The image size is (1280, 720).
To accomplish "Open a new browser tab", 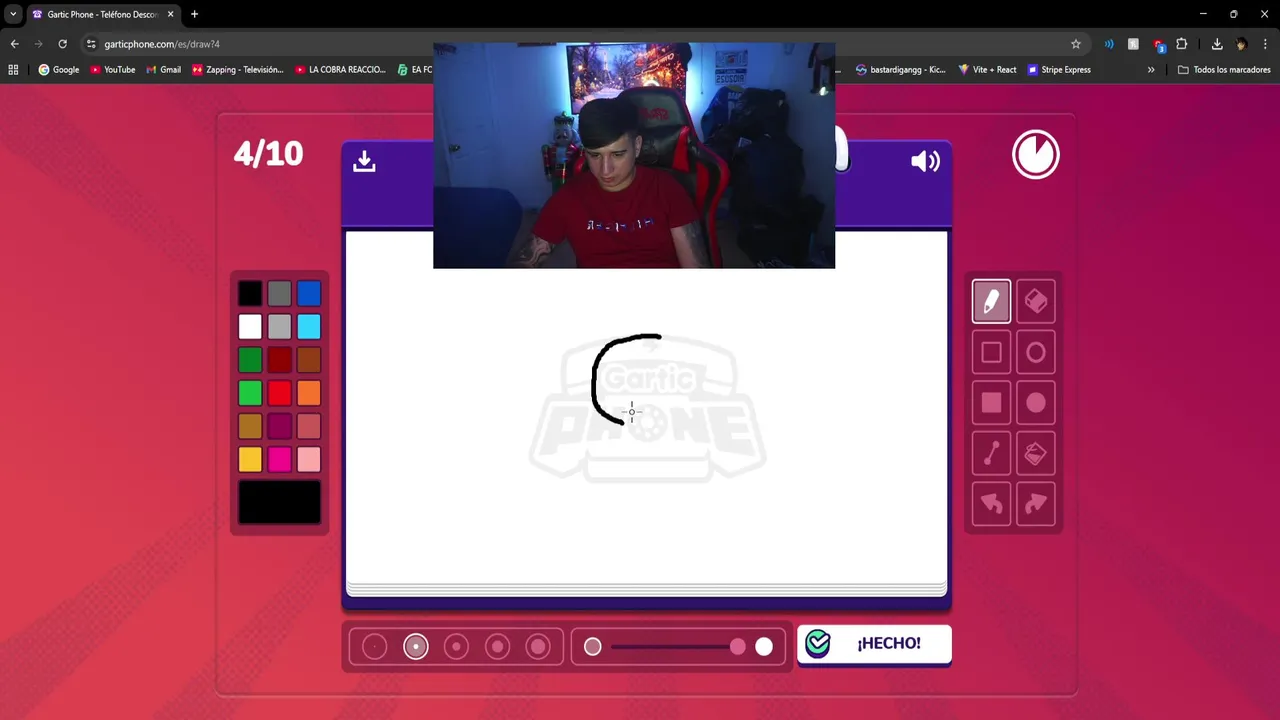I will tap(194, 14).
